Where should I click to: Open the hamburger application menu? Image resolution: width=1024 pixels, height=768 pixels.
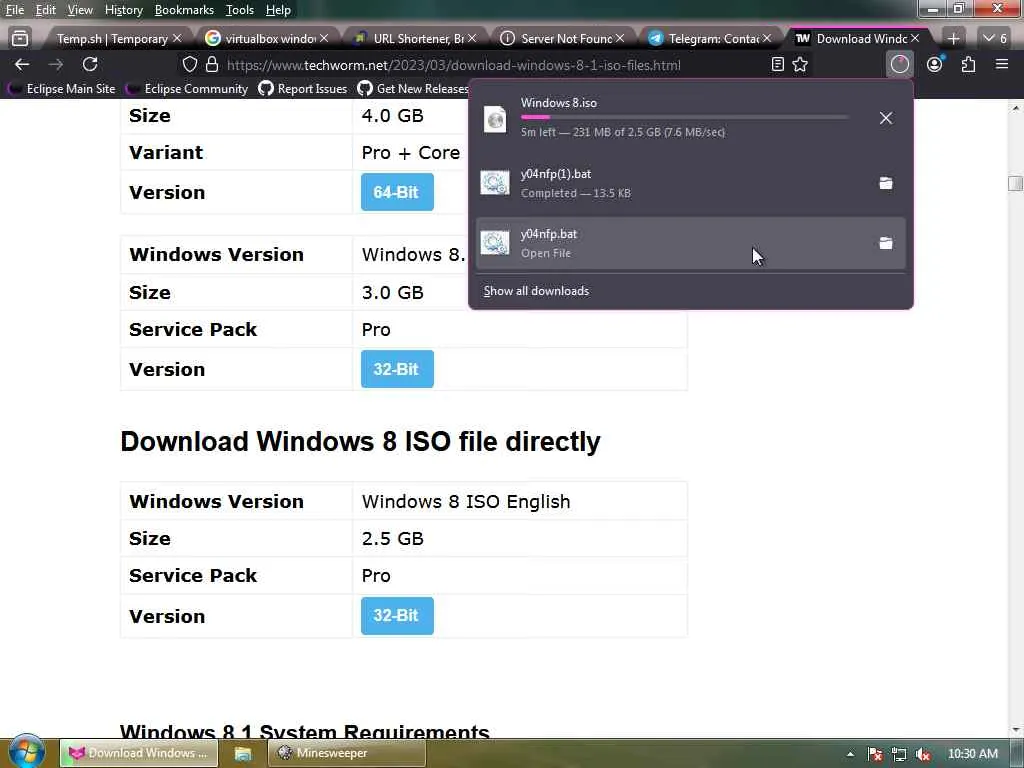tap(1002, 64)
